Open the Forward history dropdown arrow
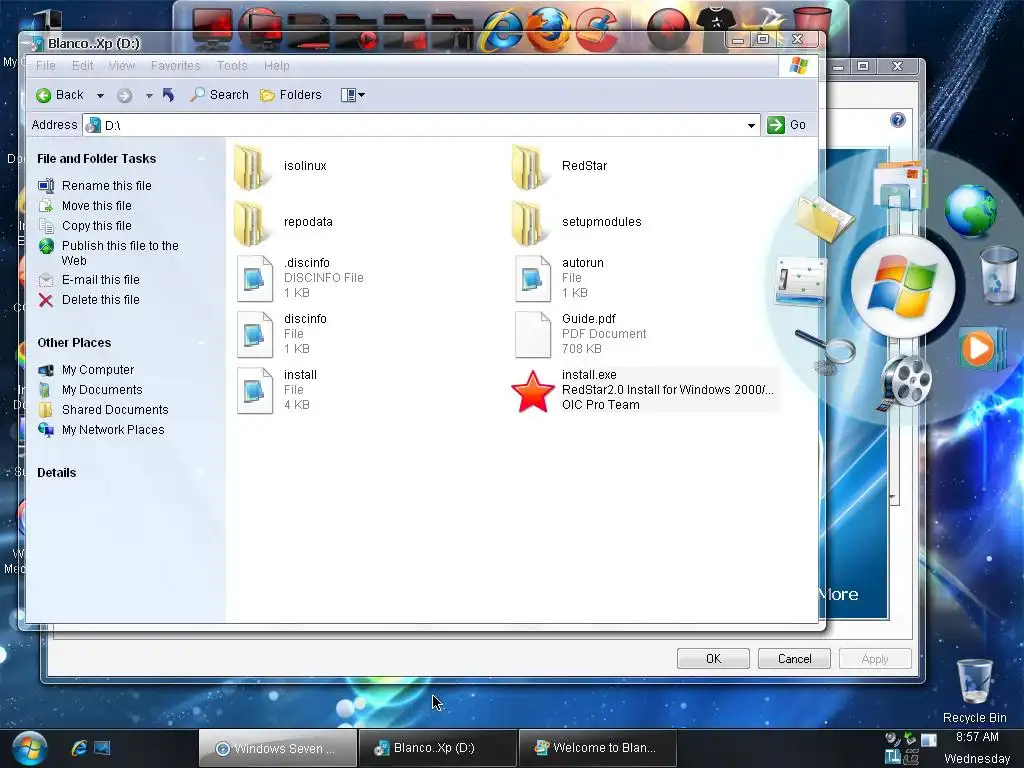1024x768 pixels. pos(149,96)
